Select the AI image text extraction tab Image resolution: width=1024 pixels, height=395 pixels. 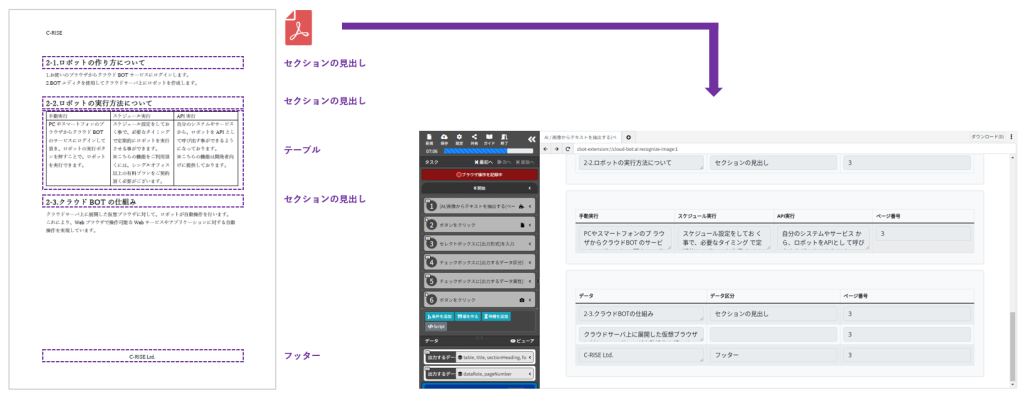(581, 137)
